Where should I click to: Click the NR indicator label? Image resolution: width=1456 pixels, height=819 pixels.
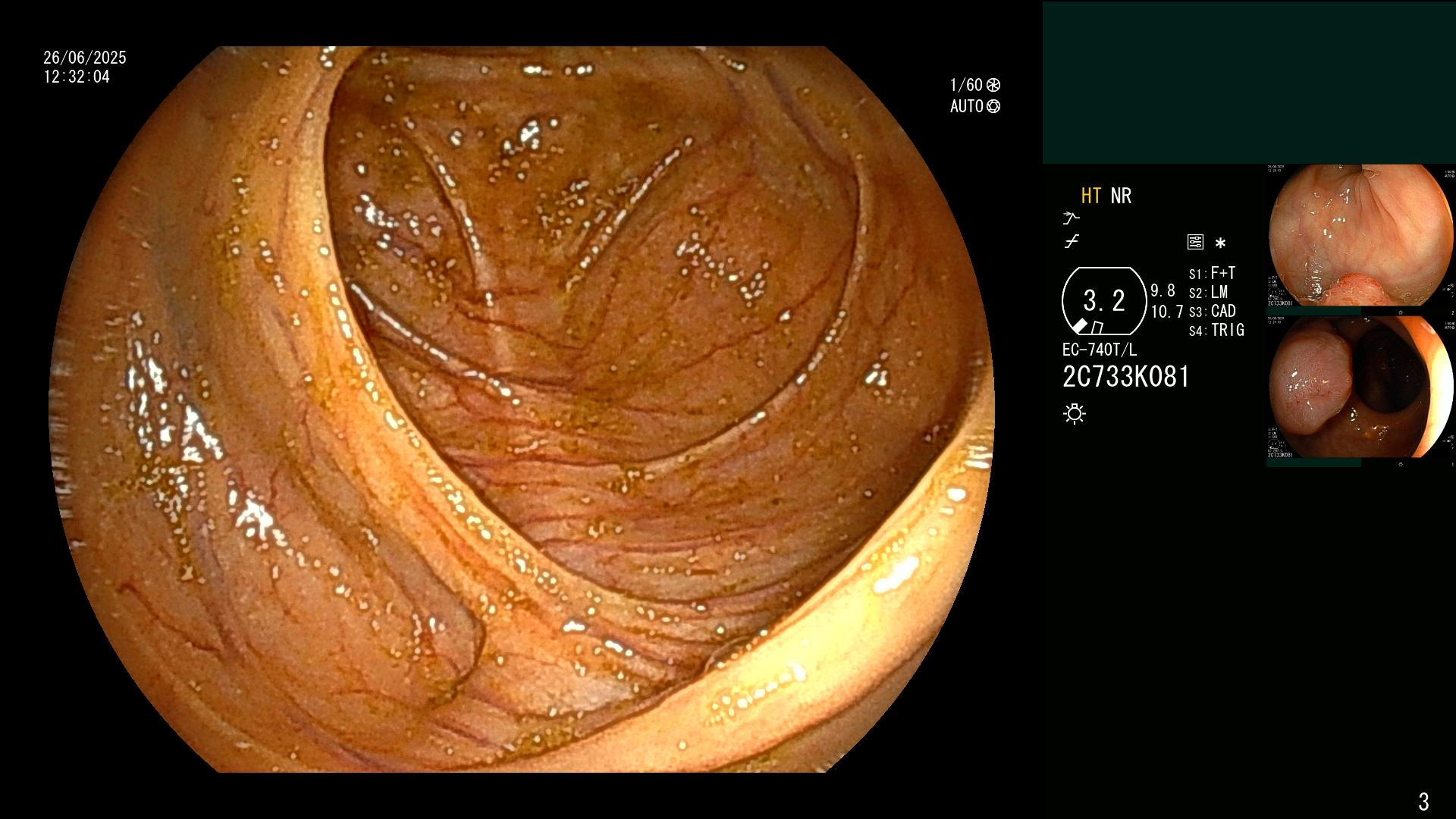[x=1121, y=196]
